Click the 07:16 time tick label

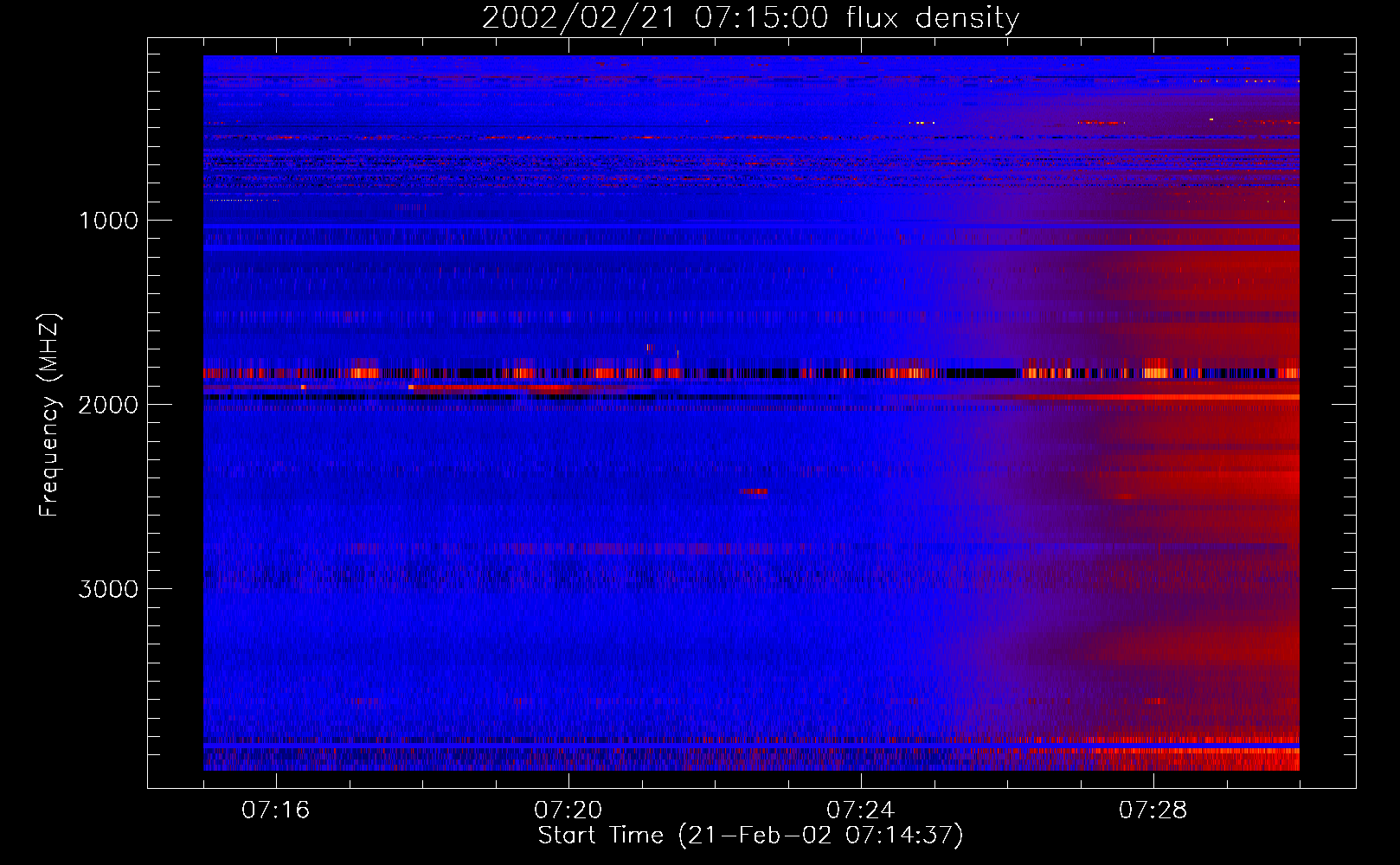275,811
